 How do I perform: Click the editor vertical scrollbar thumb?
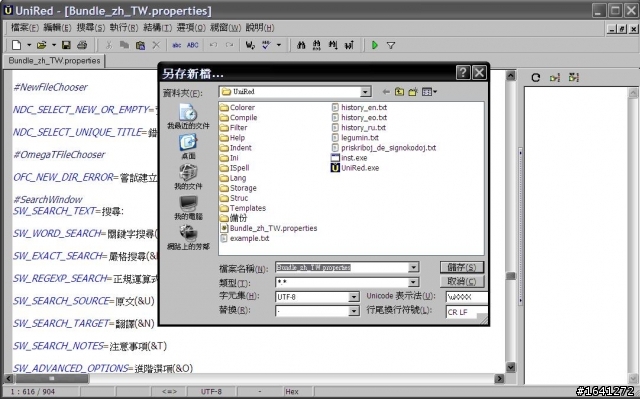pos(511,276)
